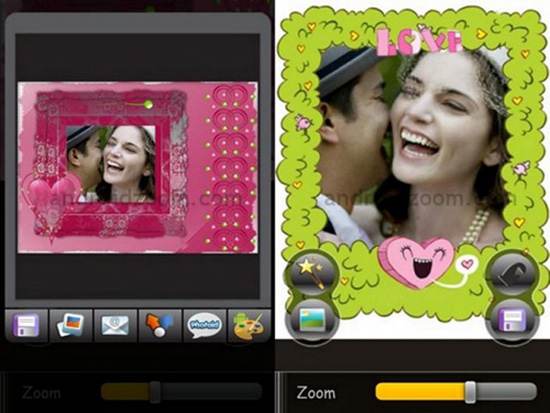Screen dimensions: 550x413
Task: Click the round purple floppy save button
Action: click(513, 320)
